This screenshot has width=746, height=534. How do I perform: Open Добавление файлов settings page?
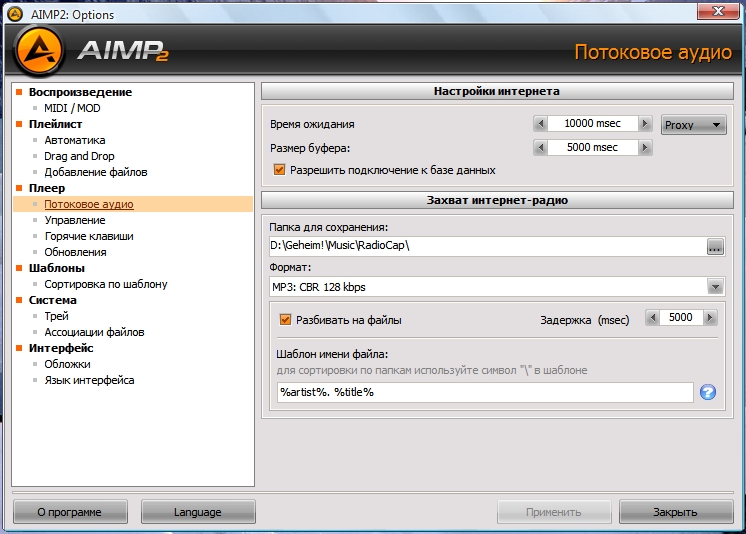point(96,172)
